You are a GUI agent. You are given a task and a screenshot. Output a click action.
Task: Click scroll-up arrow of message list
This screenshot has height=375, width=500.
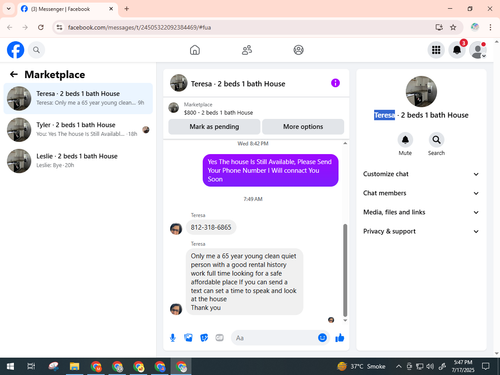pyautogui.click(x=345, y=143)
